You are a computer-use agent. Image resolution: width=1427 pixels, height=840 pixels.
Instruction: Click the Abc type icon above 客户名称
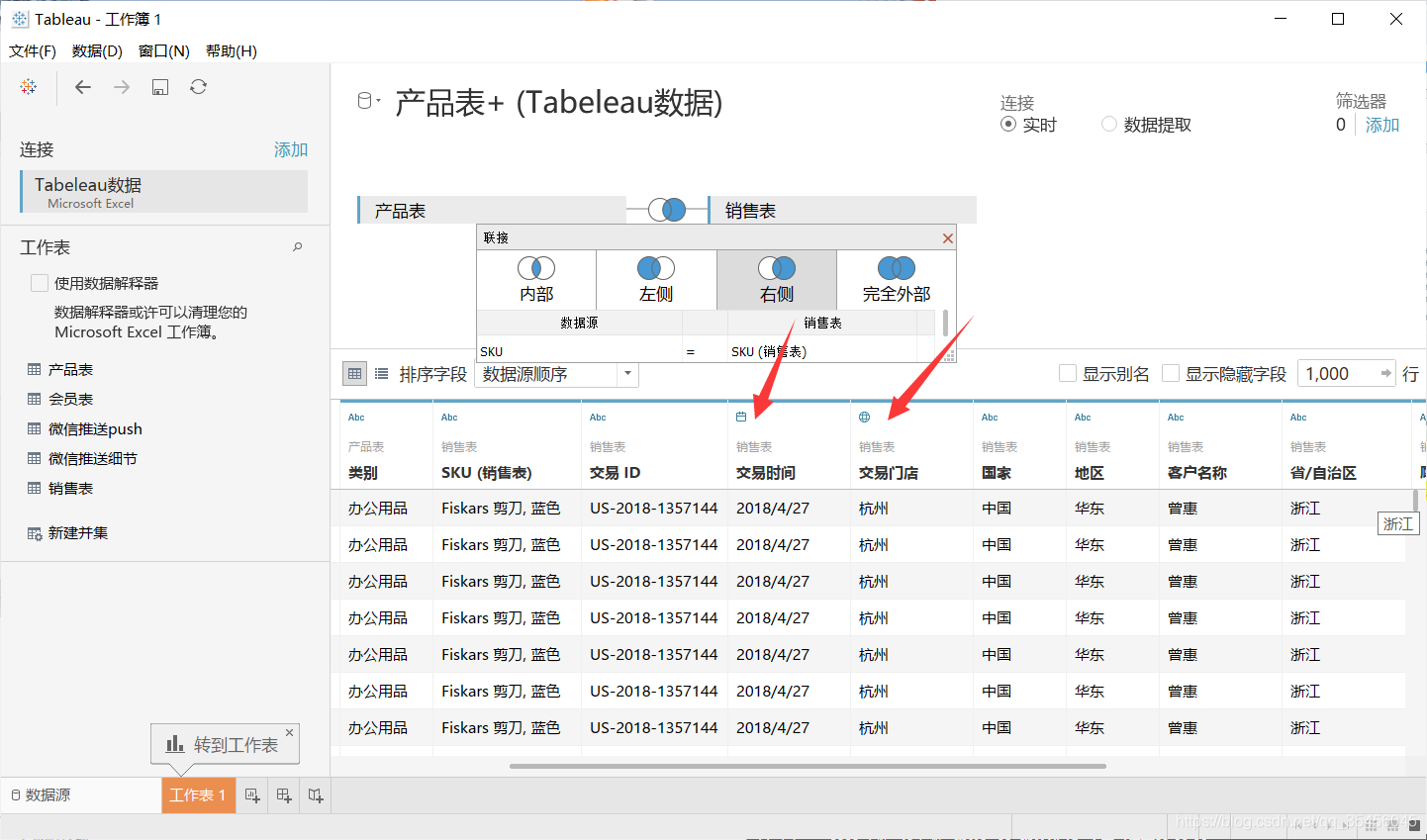[1176, 418]
